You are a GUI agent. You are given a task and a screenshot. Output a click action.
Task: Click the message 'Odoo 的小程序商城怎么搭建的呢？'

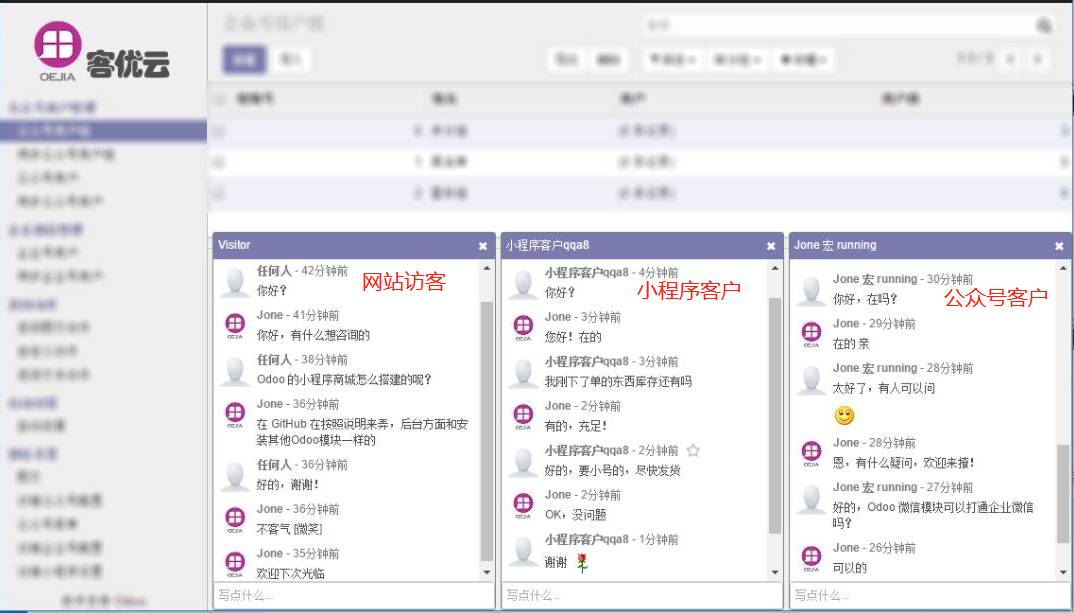pyautogui.click(x=344, y=379)
